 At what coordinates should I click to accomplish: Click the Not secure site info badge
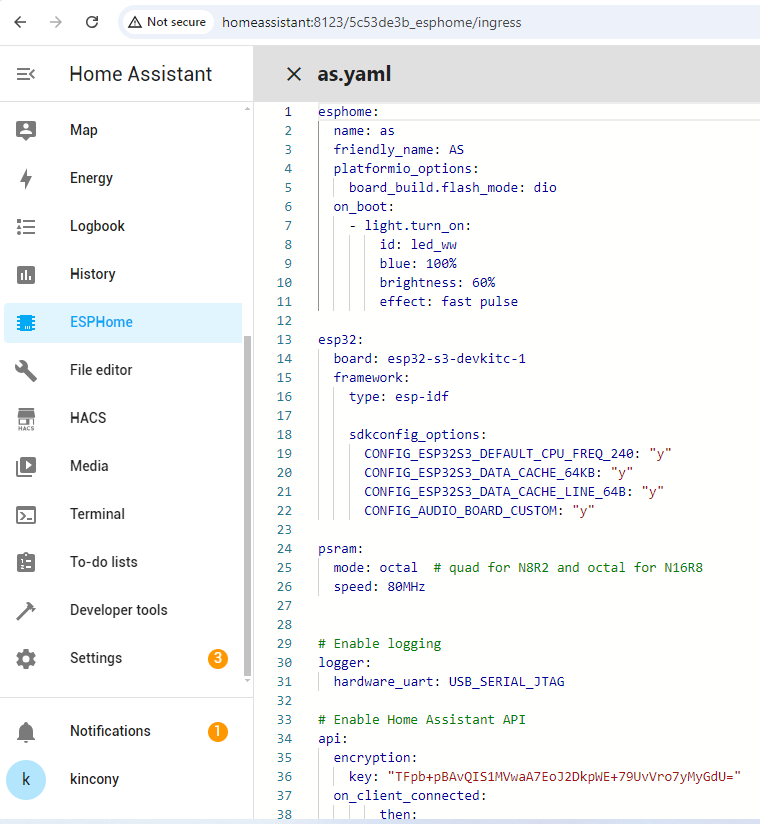pos(166,22)
